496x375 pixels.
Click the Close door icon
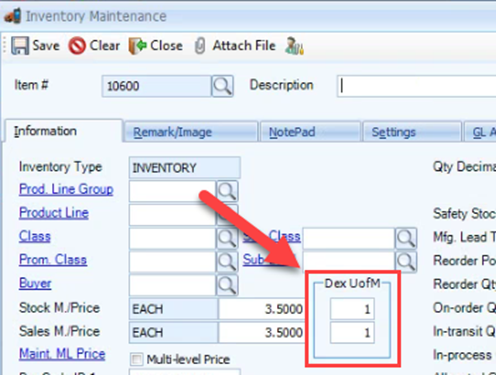138,46
